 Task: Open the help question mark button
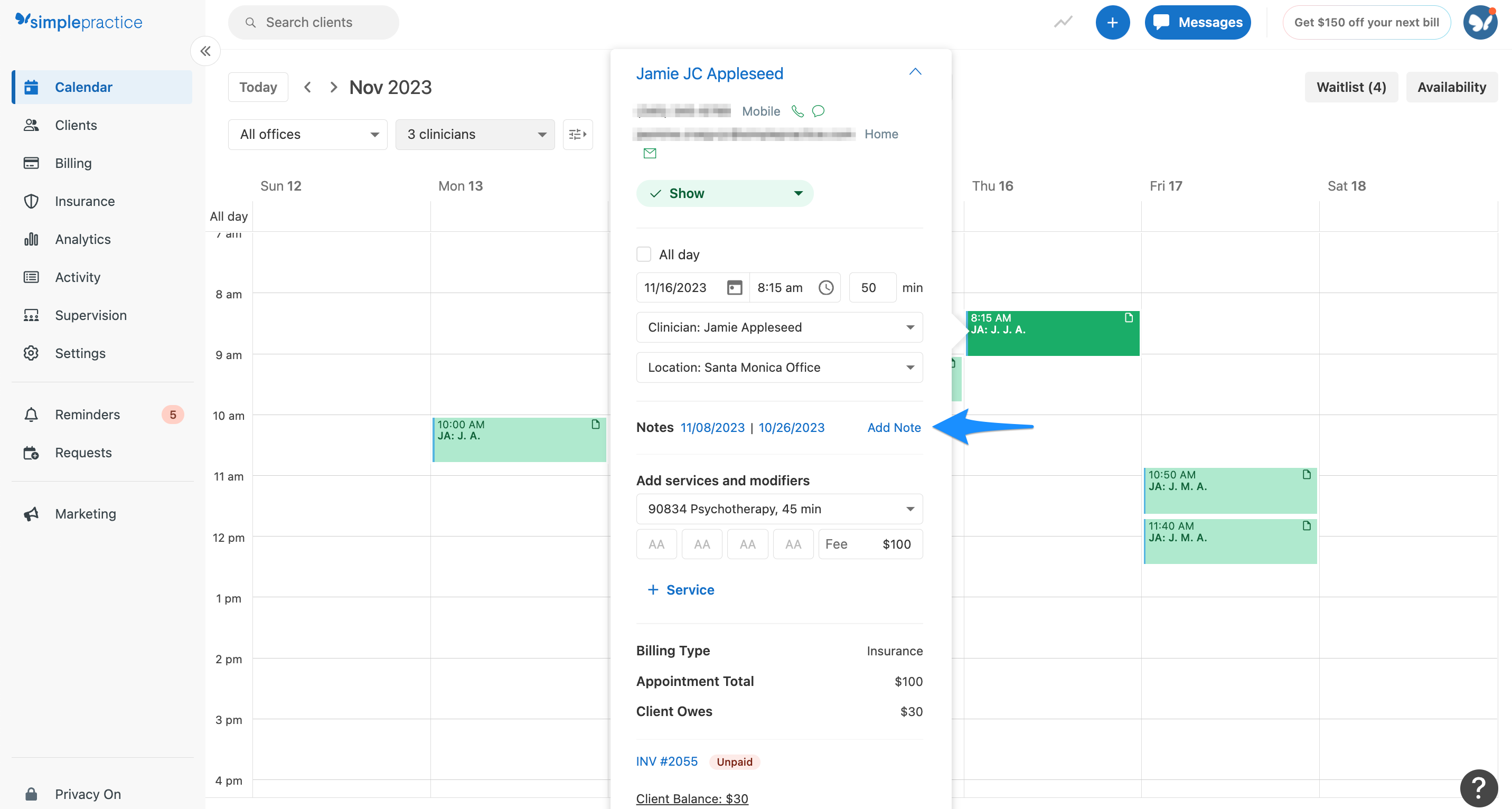point(1479,788)
